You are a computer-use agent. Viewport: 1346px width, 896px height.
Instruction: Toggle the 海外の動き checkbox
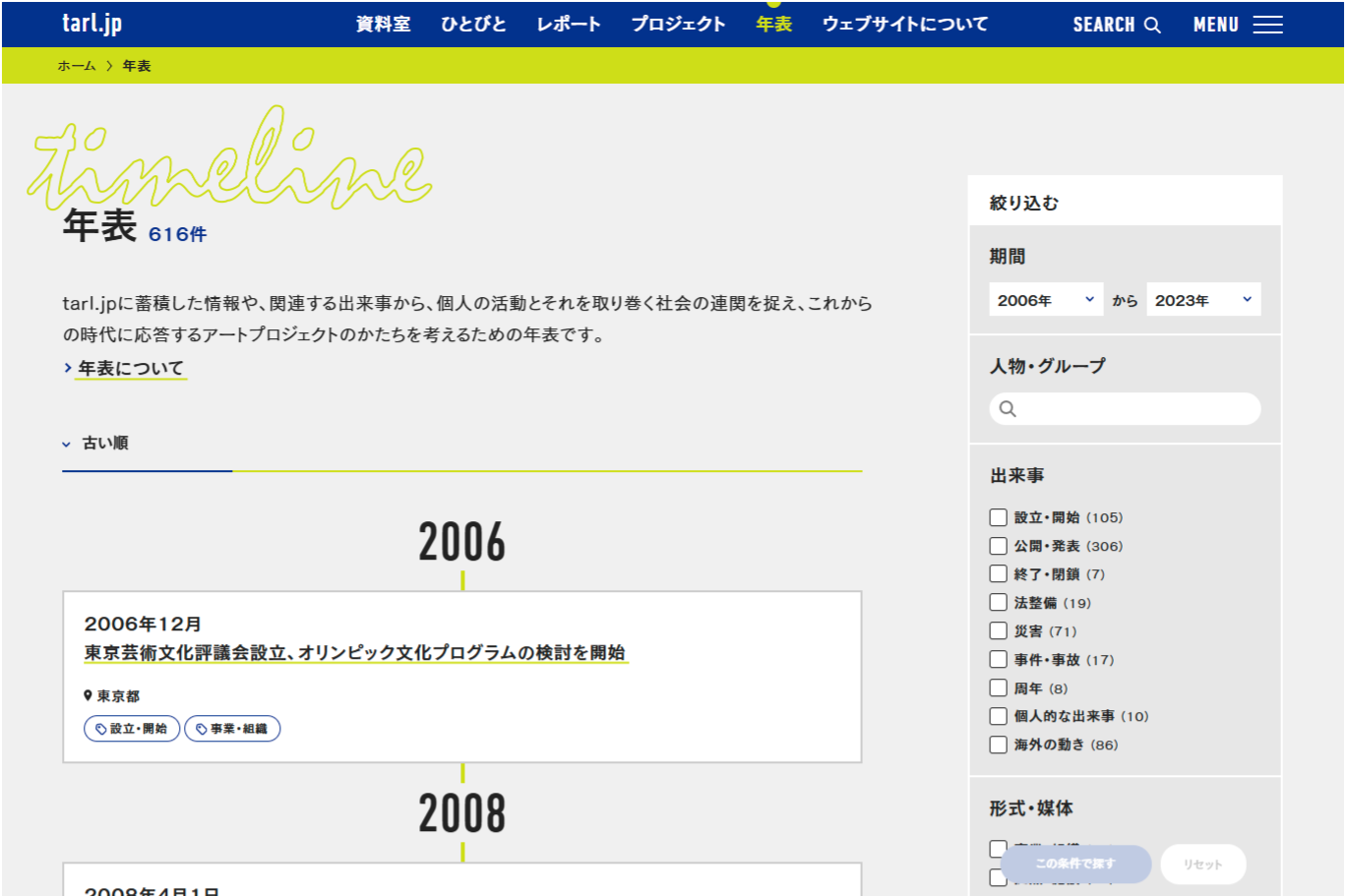998,745
